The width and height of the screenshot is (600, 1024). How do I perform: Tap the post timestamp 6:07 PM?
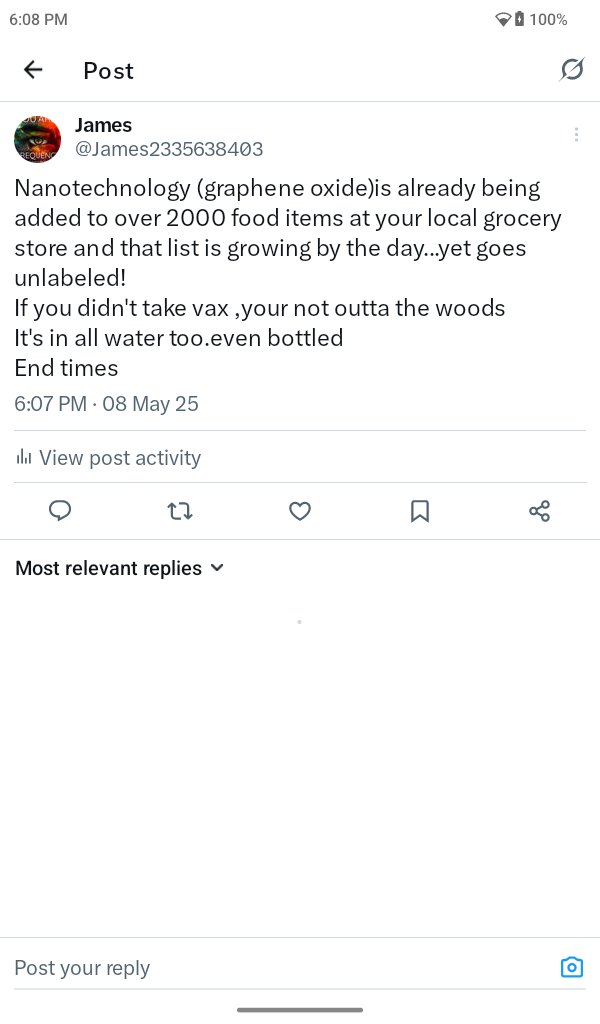50,404
